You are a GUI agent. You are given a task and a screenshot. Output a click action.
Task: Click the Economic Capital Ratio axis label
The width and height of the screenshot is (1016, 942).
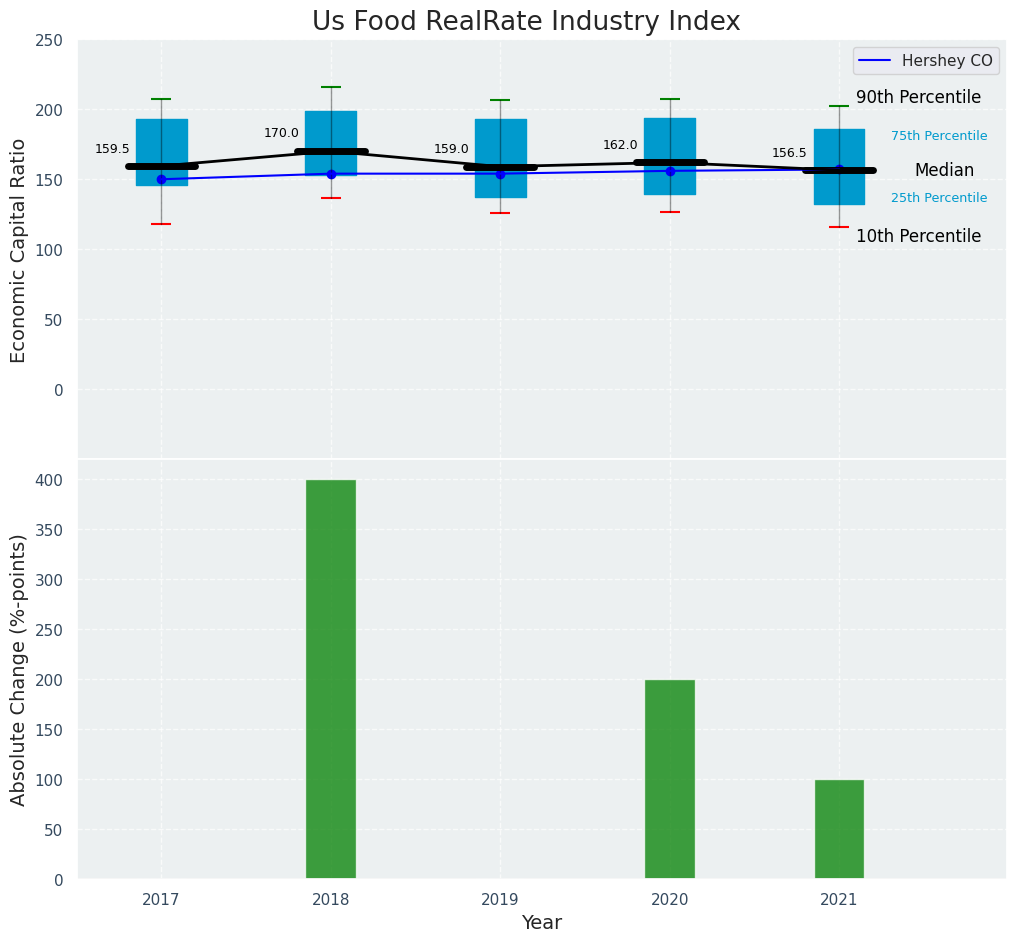click(19, 250)
